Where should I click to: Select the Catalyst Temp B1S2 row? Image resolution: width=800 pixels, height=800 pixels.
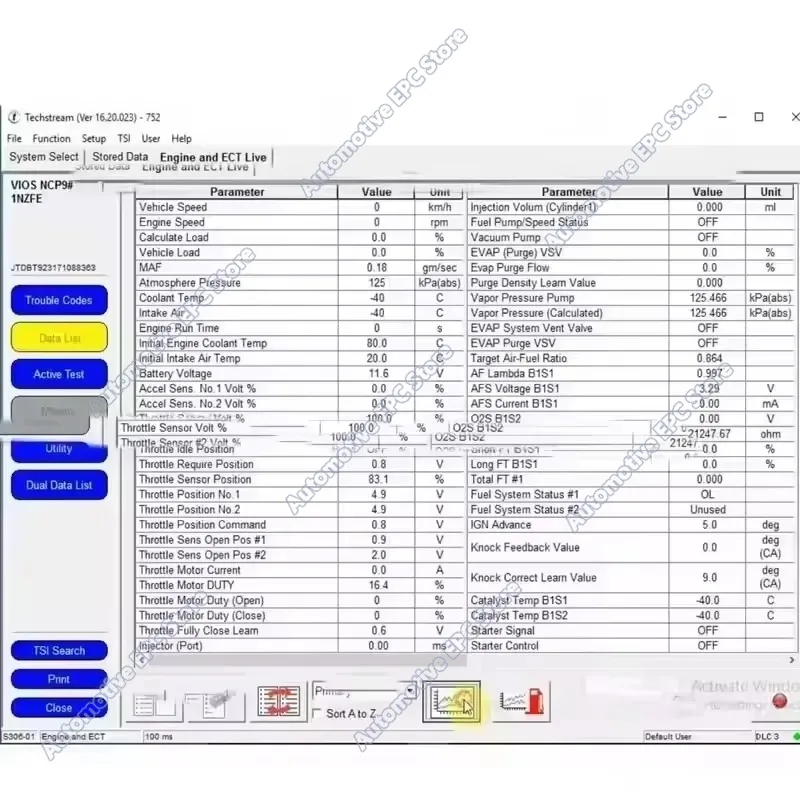pyautogui.click(x=631, y=615)
